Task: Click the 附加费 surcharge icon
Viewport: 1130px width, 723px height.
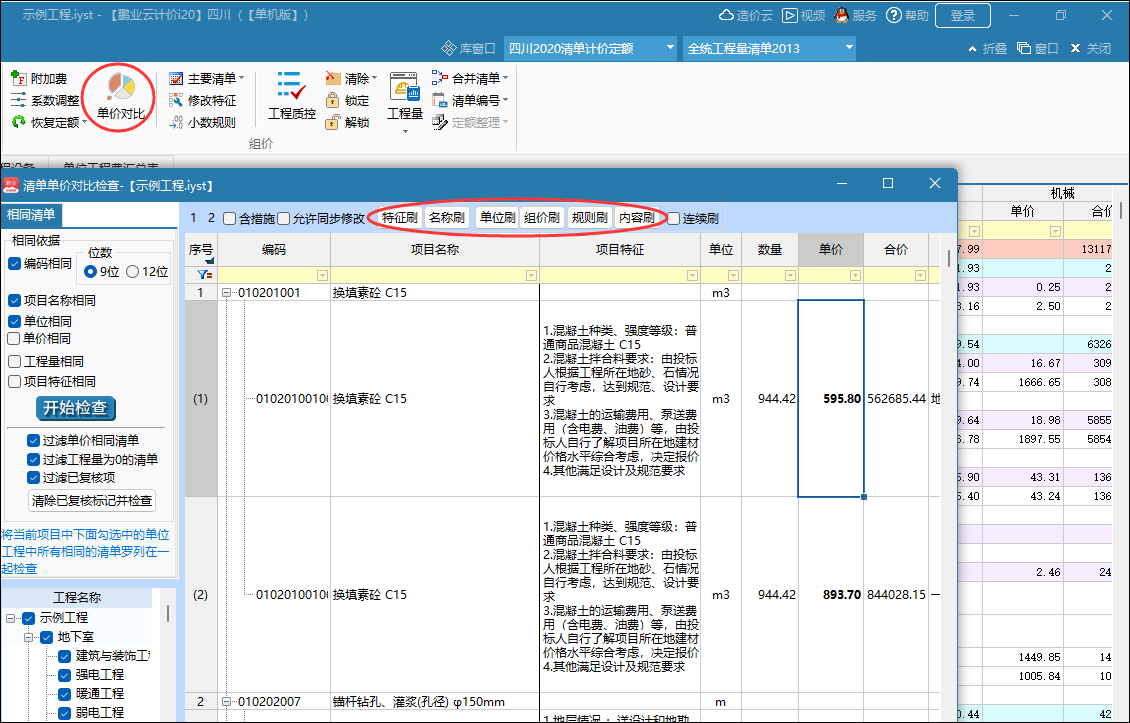Action: coord(20,78)
